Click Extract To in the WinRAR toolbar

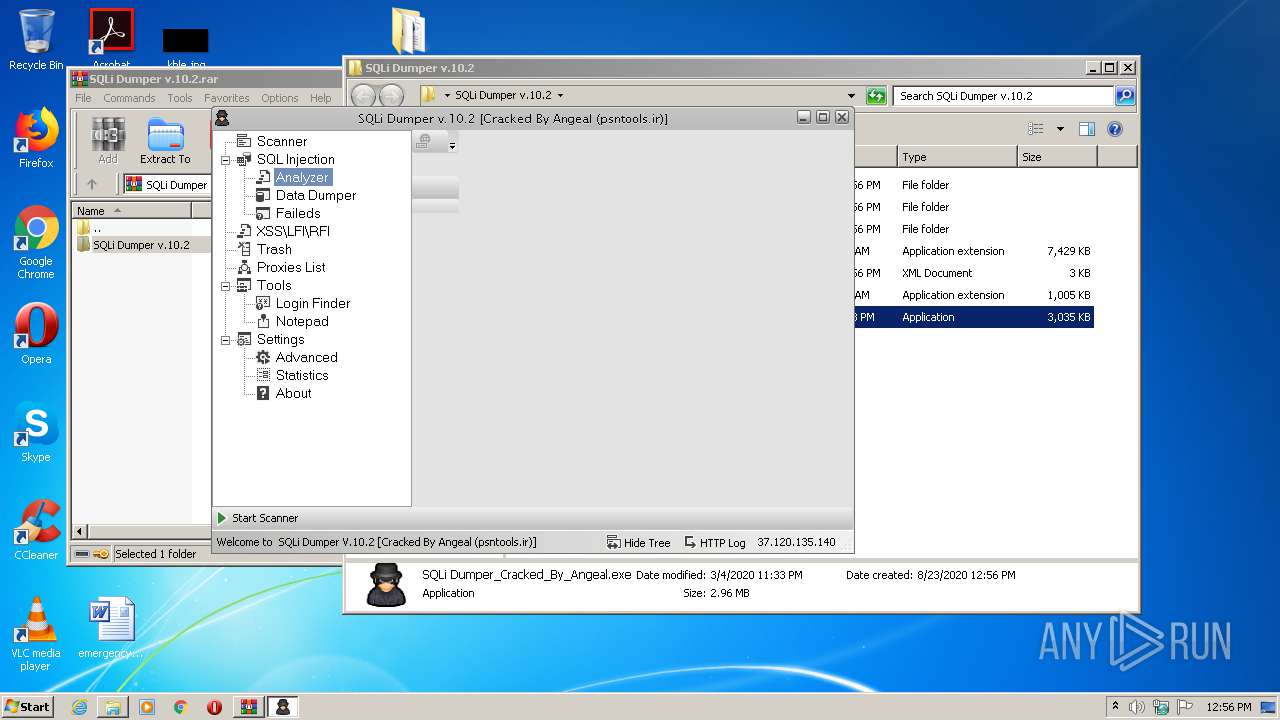(x=165, y=141)
